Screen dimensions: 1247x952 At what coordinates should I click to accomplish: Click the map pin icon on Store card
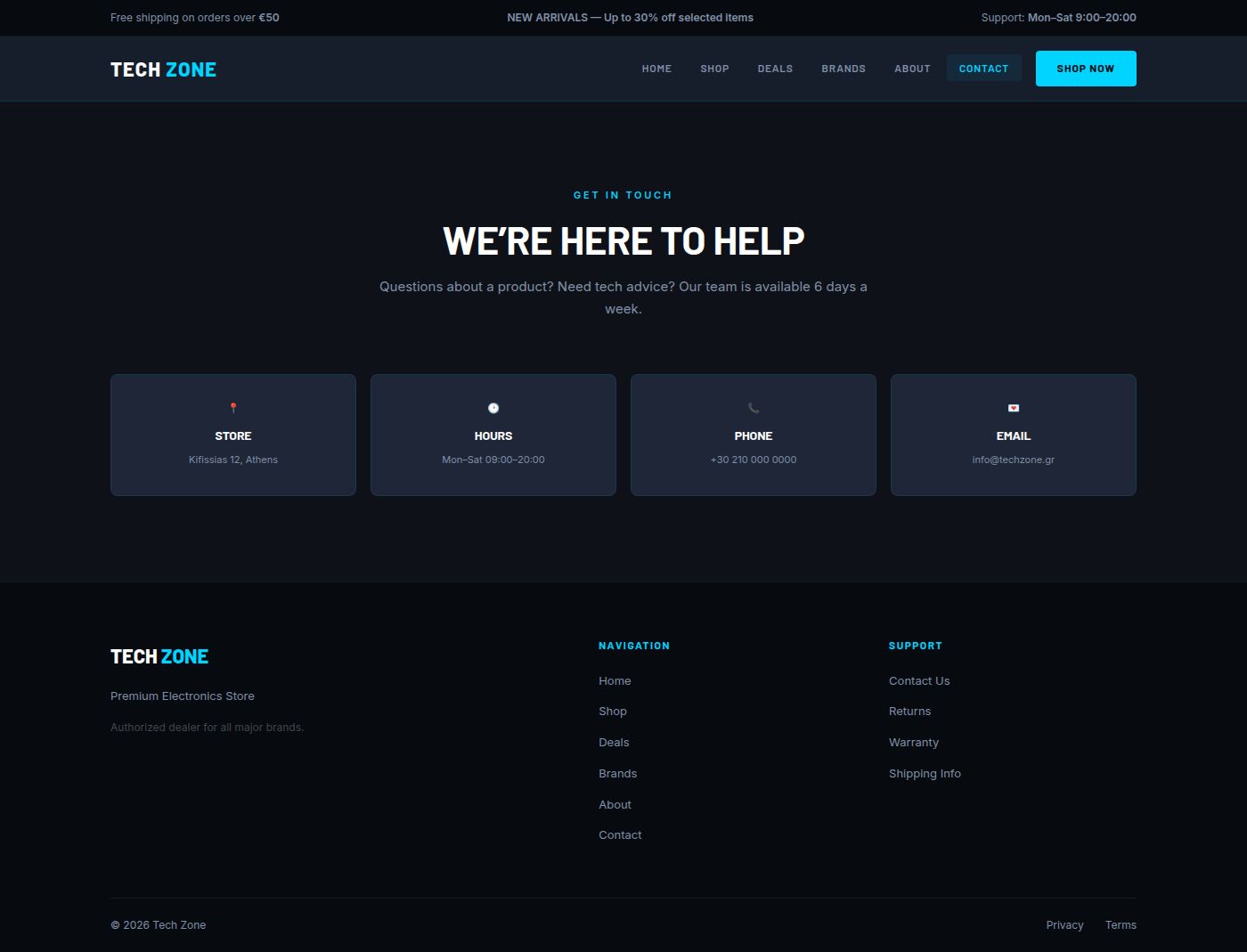tap(233, 408)
